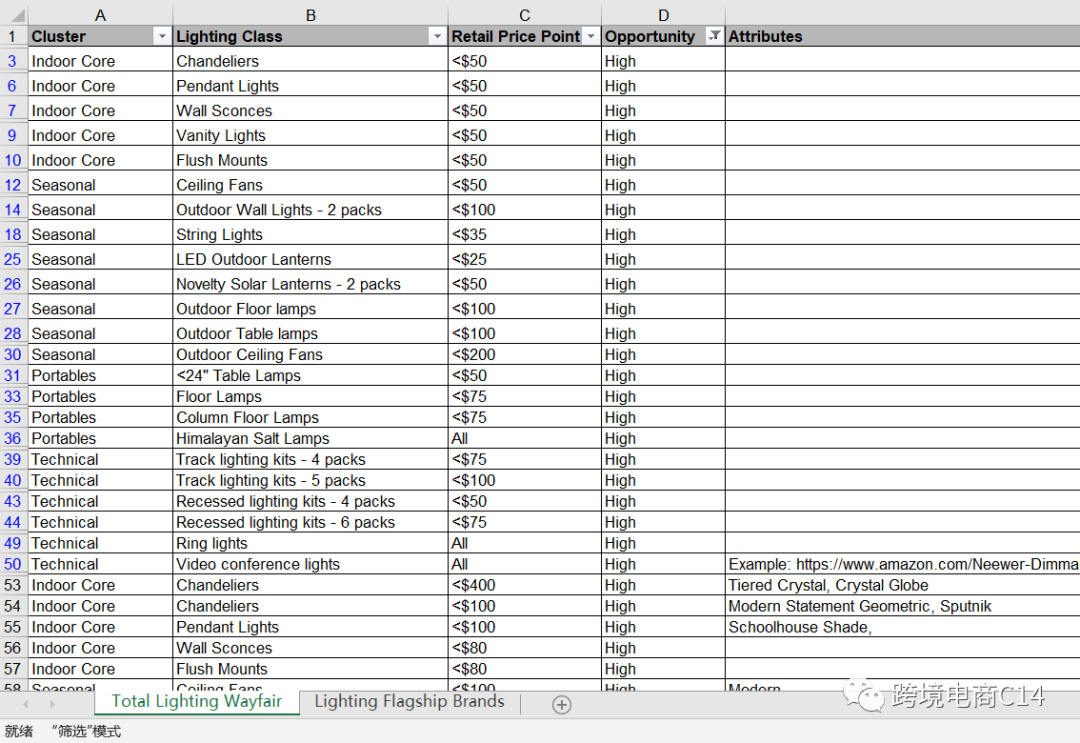Image resolution: width=1080 pixels, height=743 pixels.
Task: Select the Total Lighting Wayfair sheet tab
Action: tap(196, 701)
